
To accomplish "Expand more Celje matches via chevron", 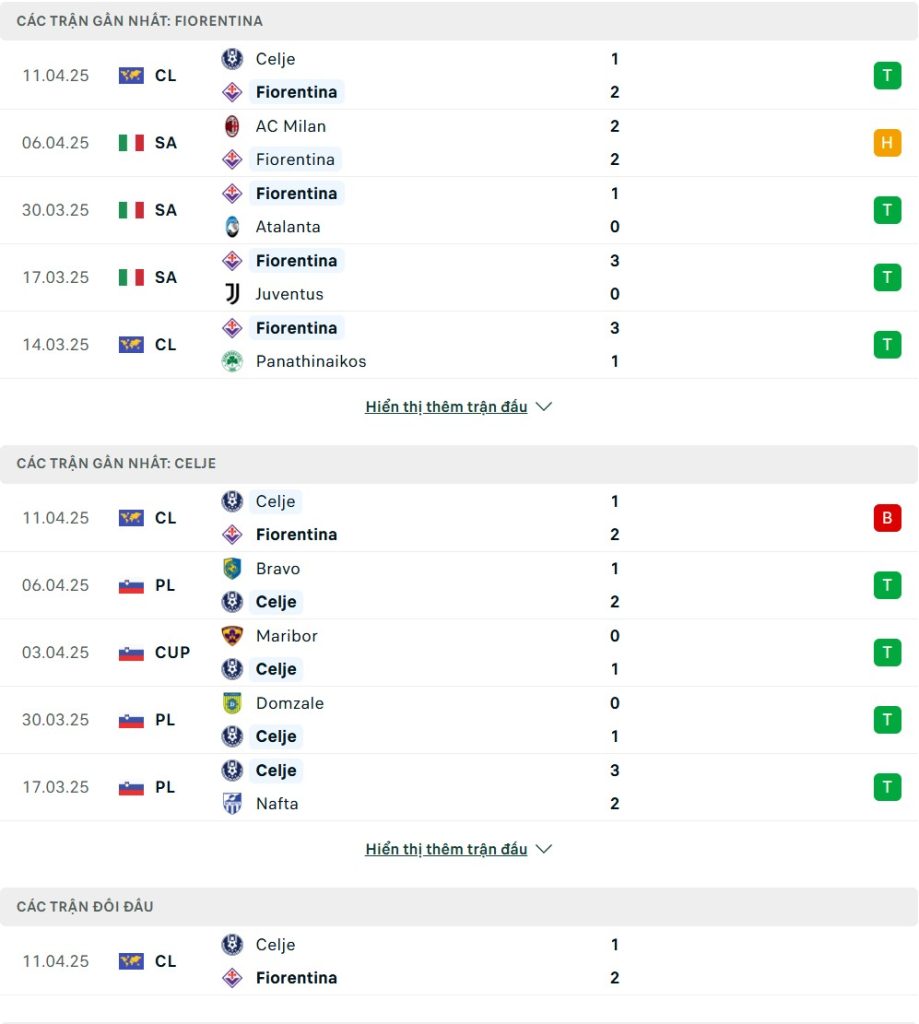I will [543, 848].
